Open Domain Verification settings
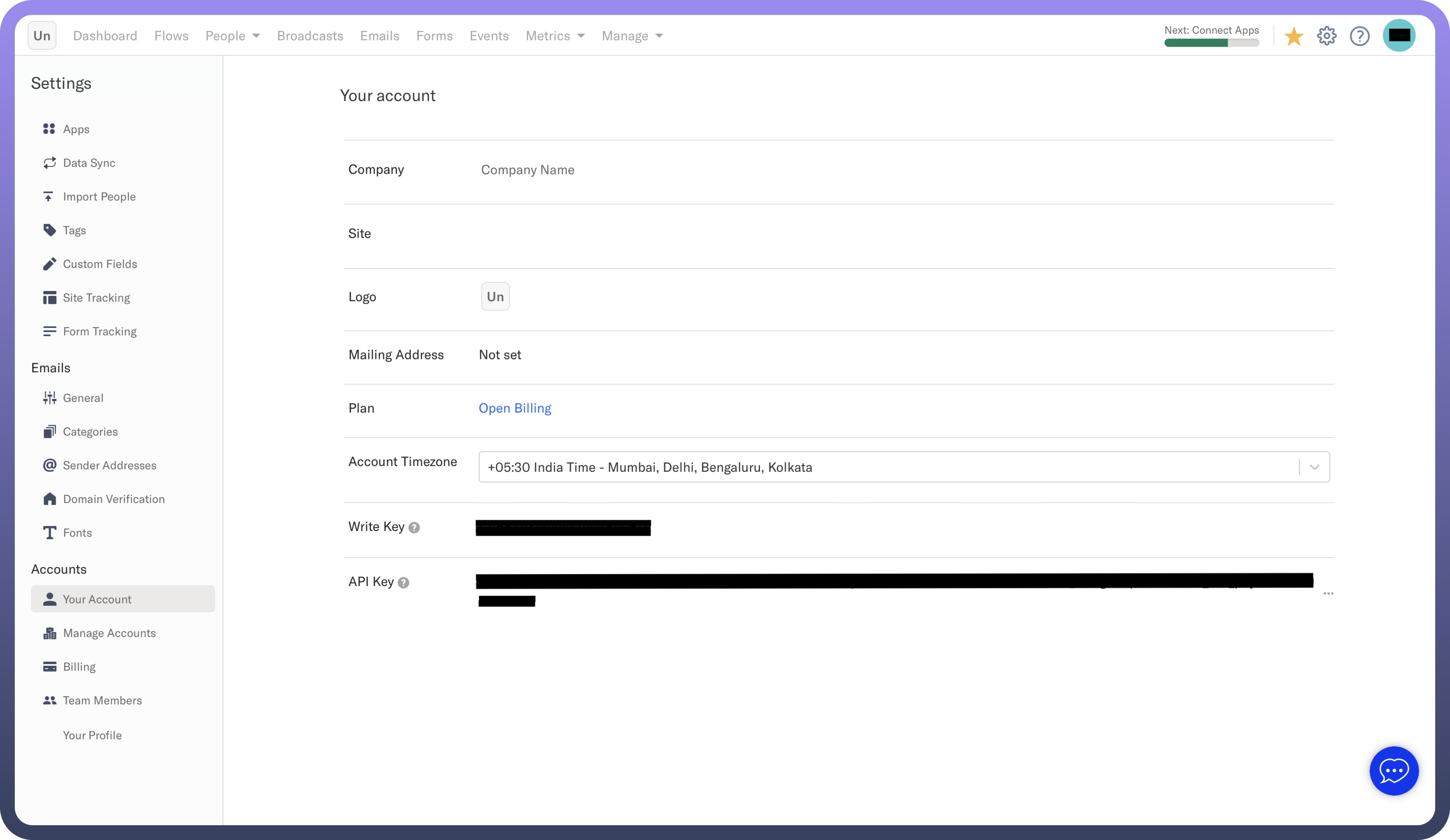The width and height of the screenshot is (1450, 840). pyautogui.click(x=113, y=499)
